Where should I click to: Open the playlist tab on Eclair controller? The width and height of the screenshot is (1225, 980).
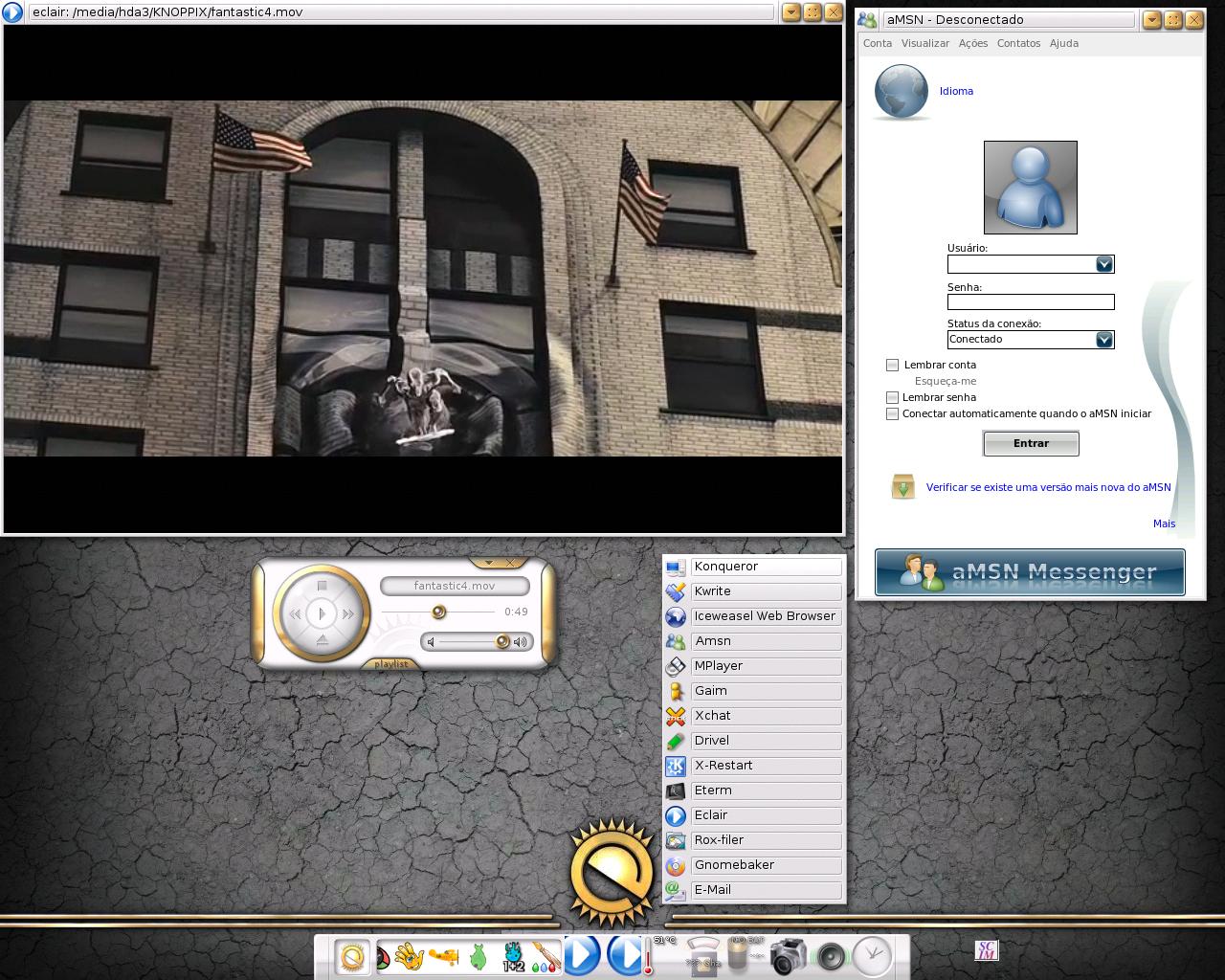click(390, 663)
